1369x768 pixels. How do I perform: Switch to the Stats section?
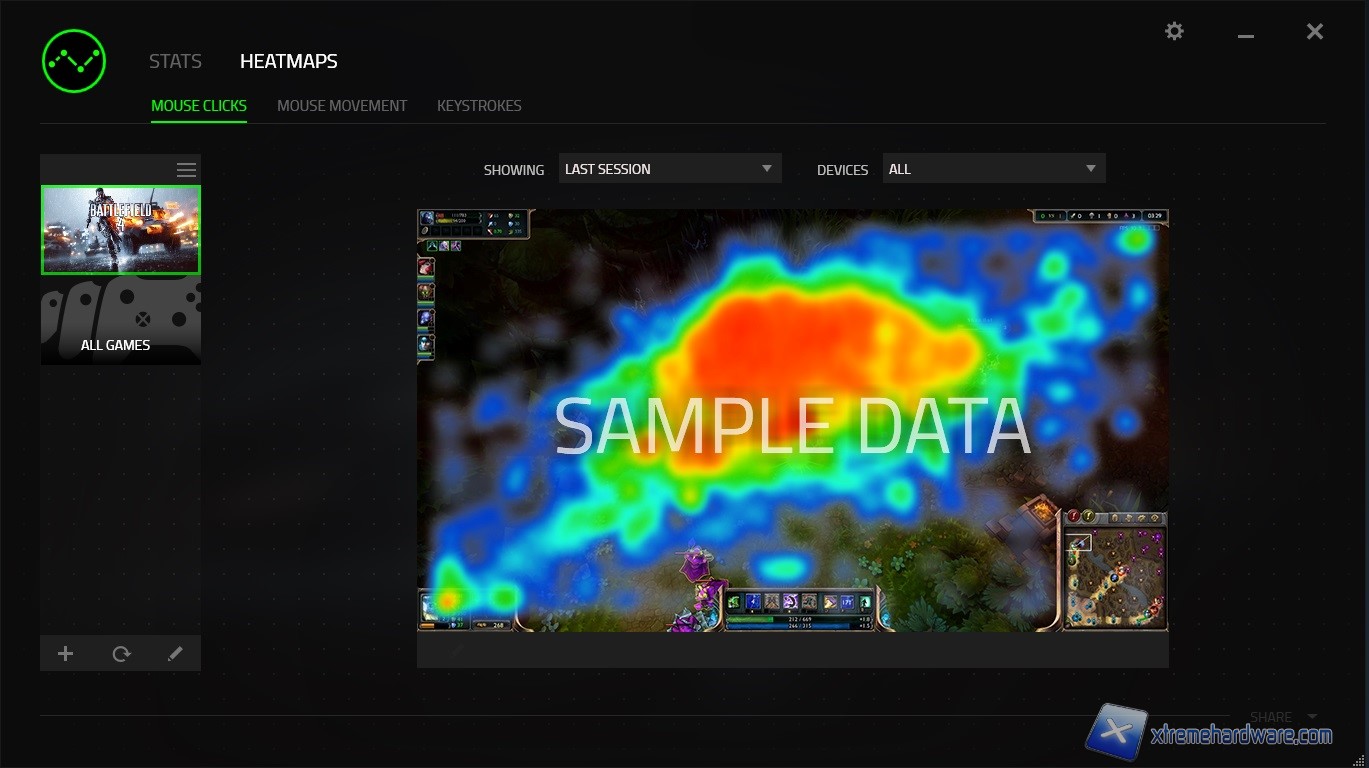175,61
